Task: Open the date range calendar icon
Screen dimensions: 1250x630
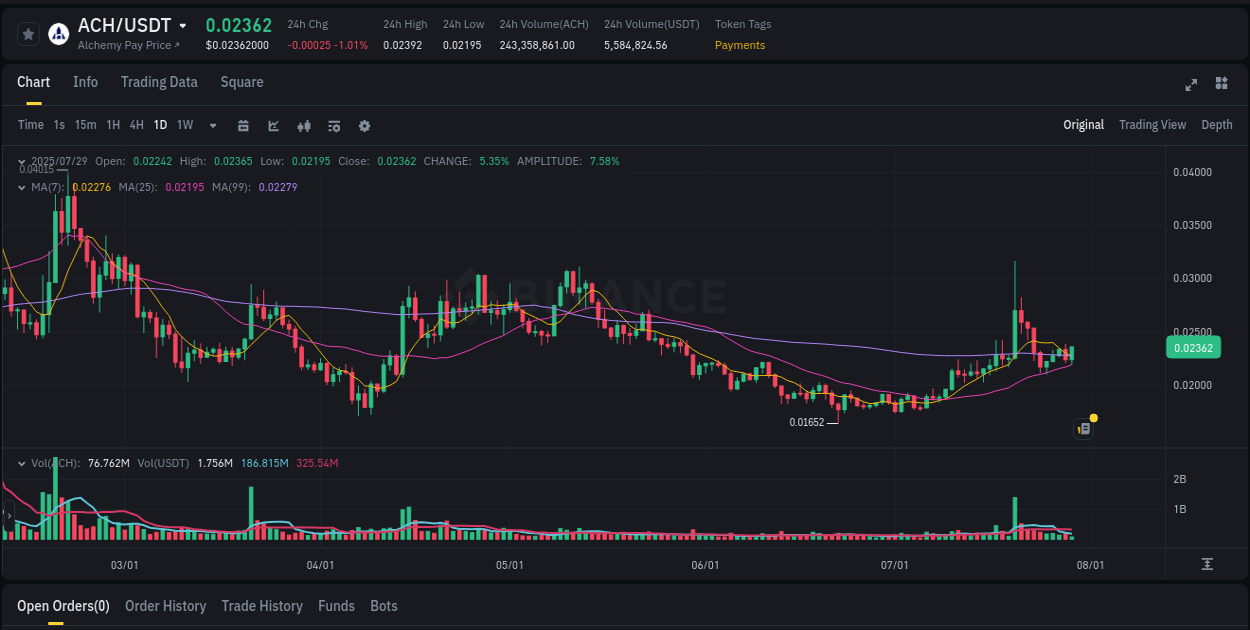Action: click(243, 126)
